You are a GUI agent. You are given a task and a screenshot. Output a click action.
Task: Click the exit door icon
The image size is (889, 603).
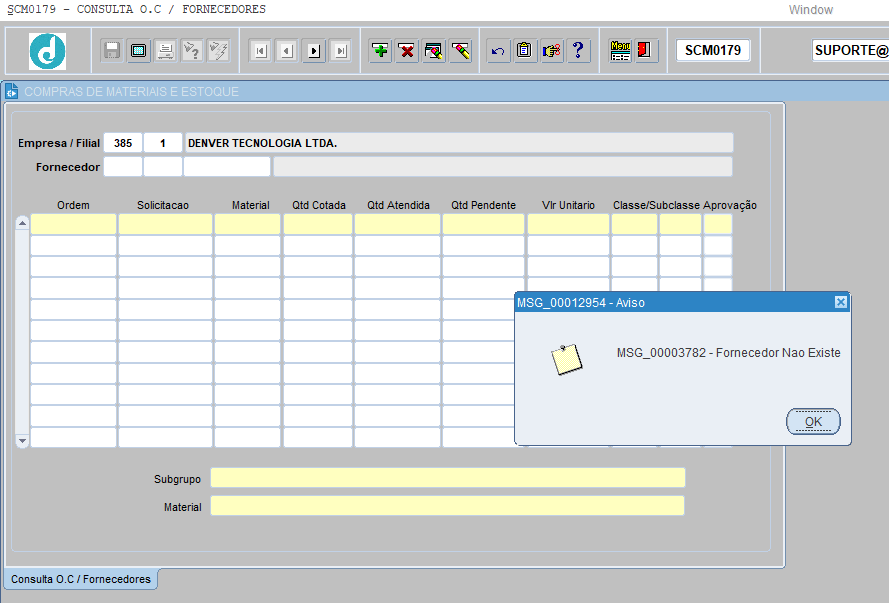pyautogui.click(x=645, y=50)
